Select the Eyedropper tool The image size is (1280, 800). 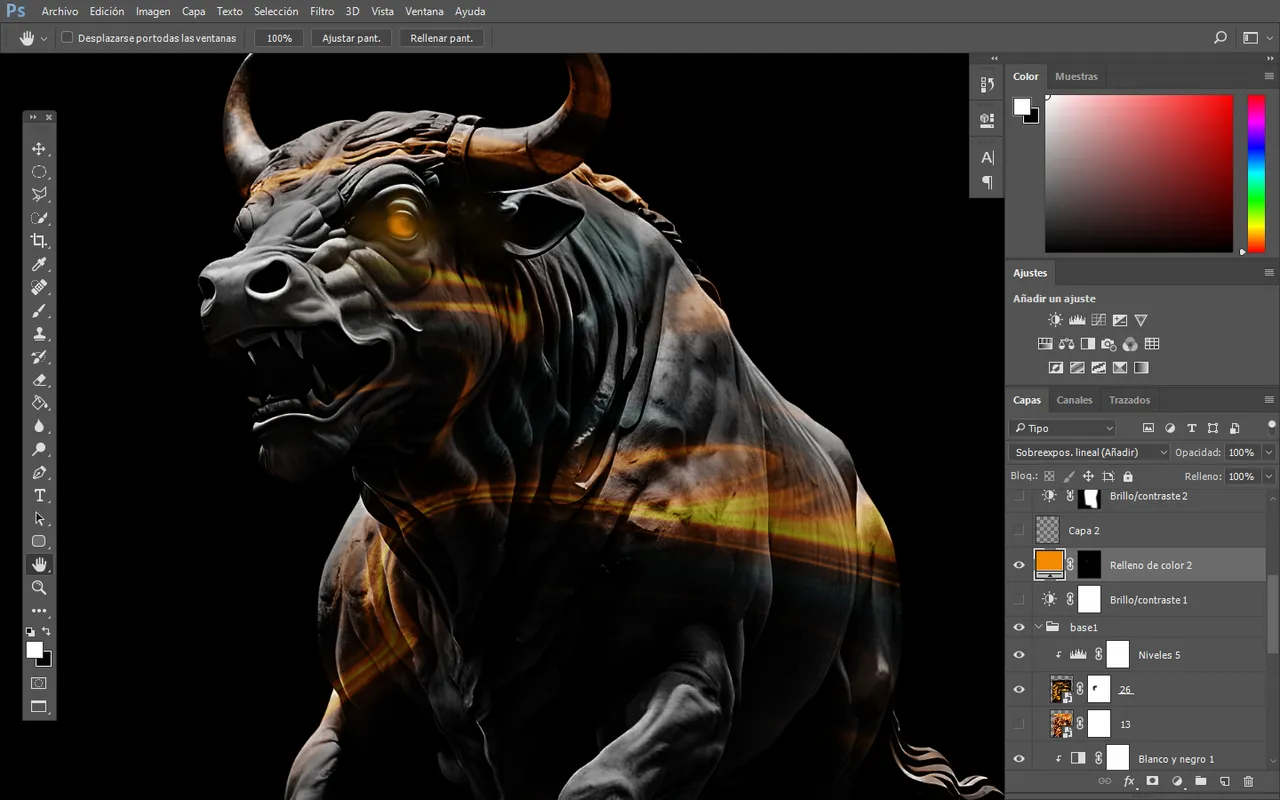pos(39,265)
